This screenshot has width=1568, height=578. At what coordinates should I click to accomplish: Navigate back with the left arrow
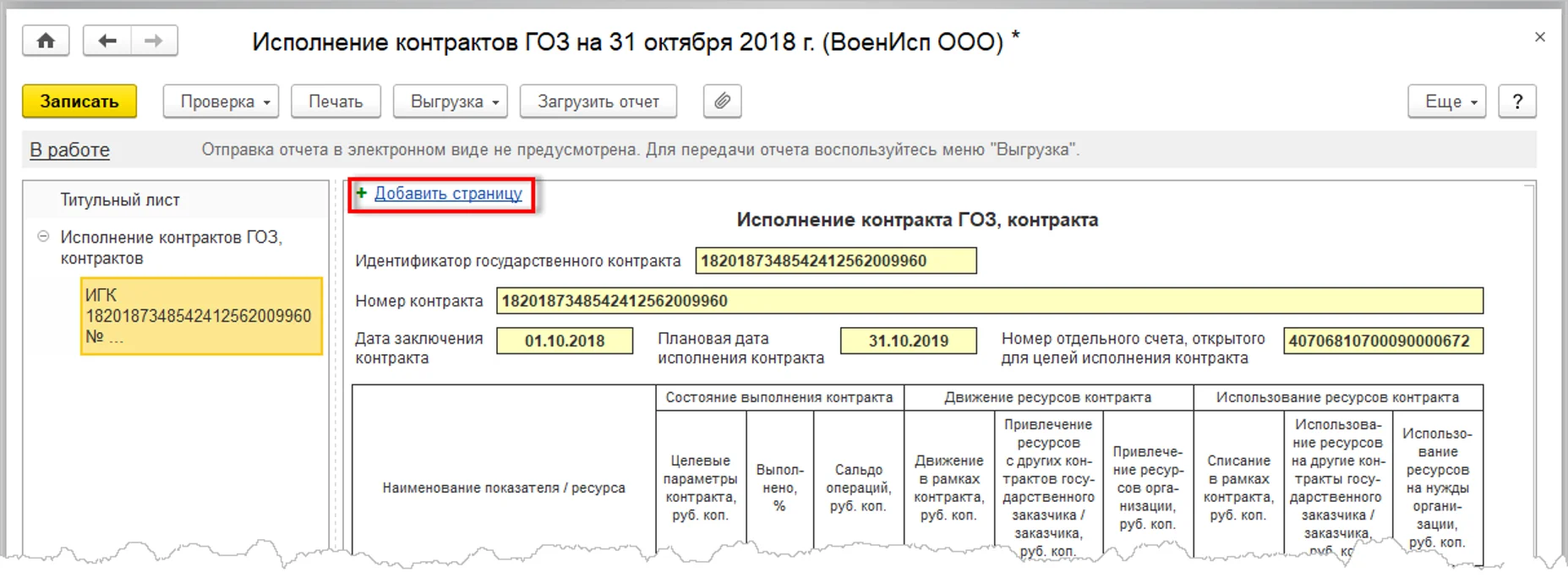(107, 41)
